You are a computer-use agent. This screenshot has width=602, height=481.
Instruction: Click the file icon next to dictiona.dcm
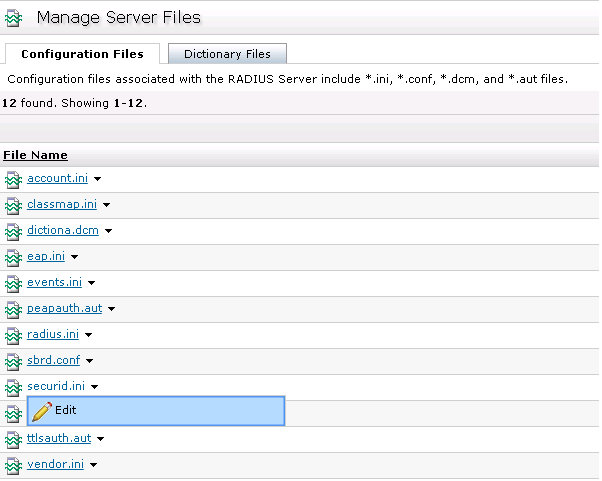coord(13,231)
